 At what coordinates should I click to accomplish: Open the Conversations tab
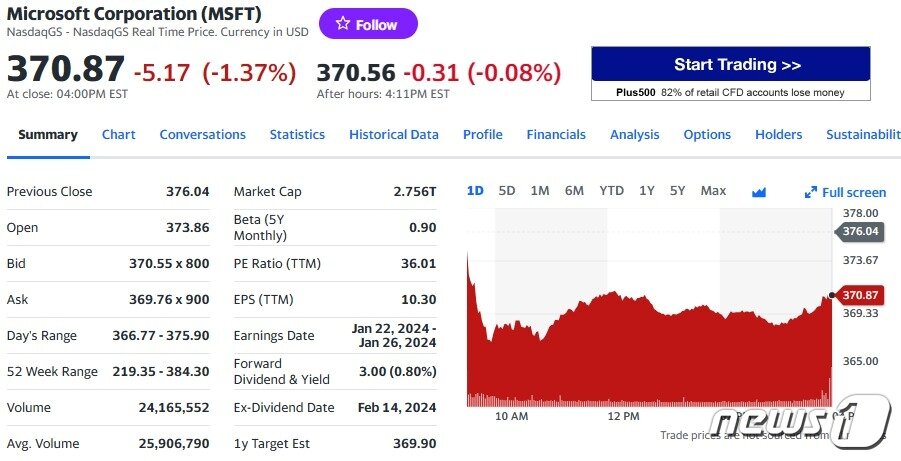point(202,135)
